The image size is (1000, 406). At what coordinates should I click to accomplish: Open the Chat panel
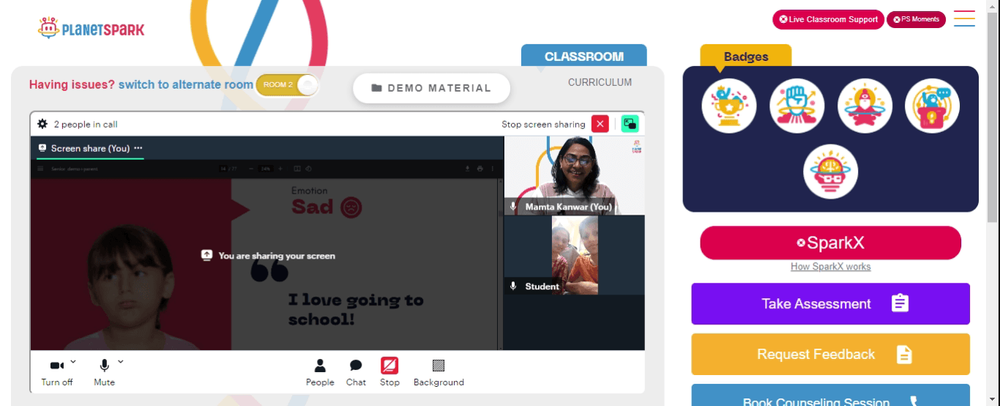click(x=356, y=372)
